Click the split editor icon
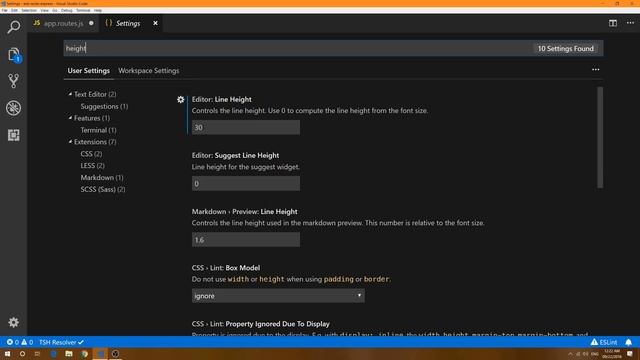The height and width of the screenshot is (360, 640). [613, 23]
